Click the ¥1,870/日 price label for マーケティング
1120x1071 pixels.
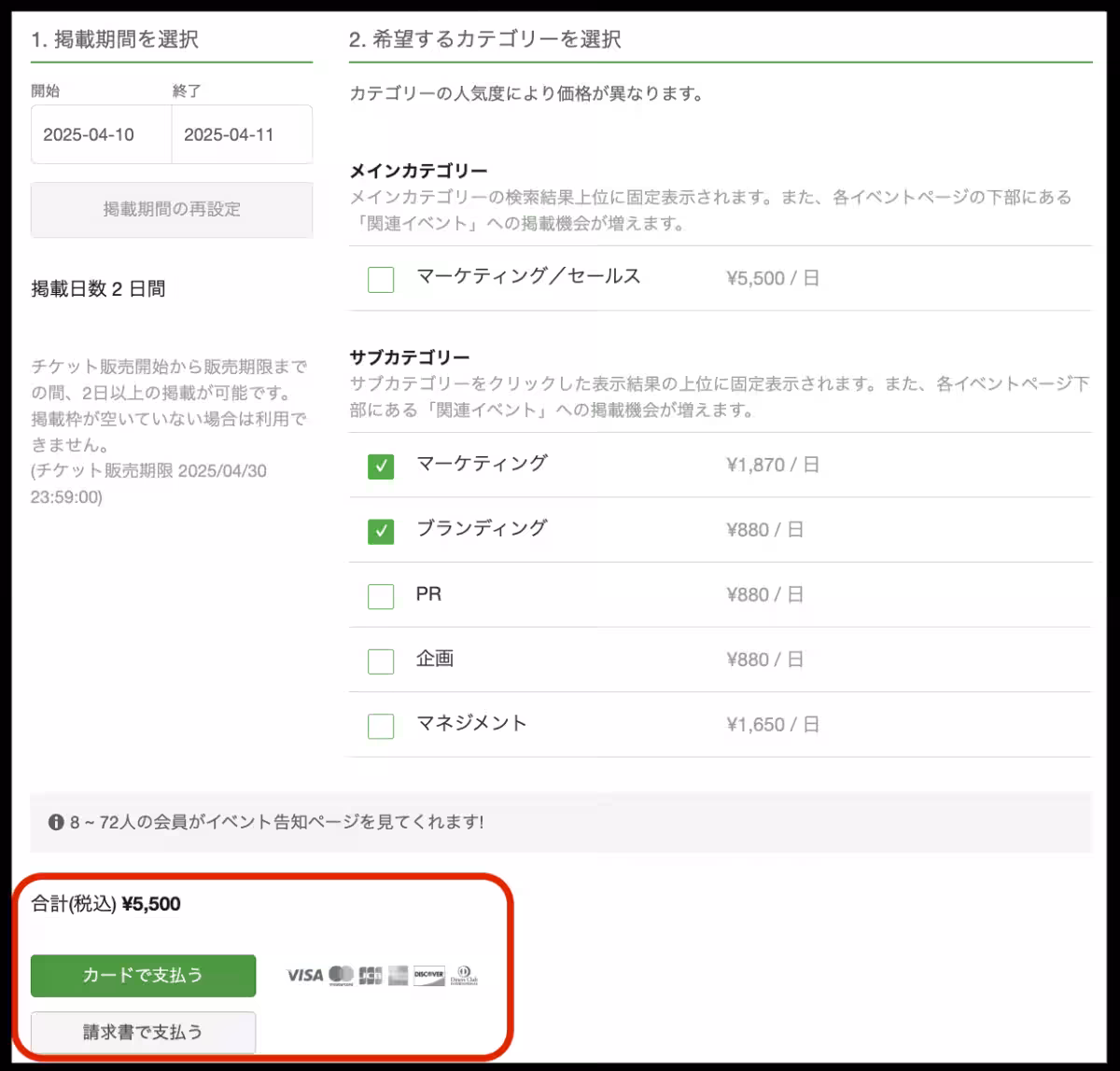tap(773, 466)
